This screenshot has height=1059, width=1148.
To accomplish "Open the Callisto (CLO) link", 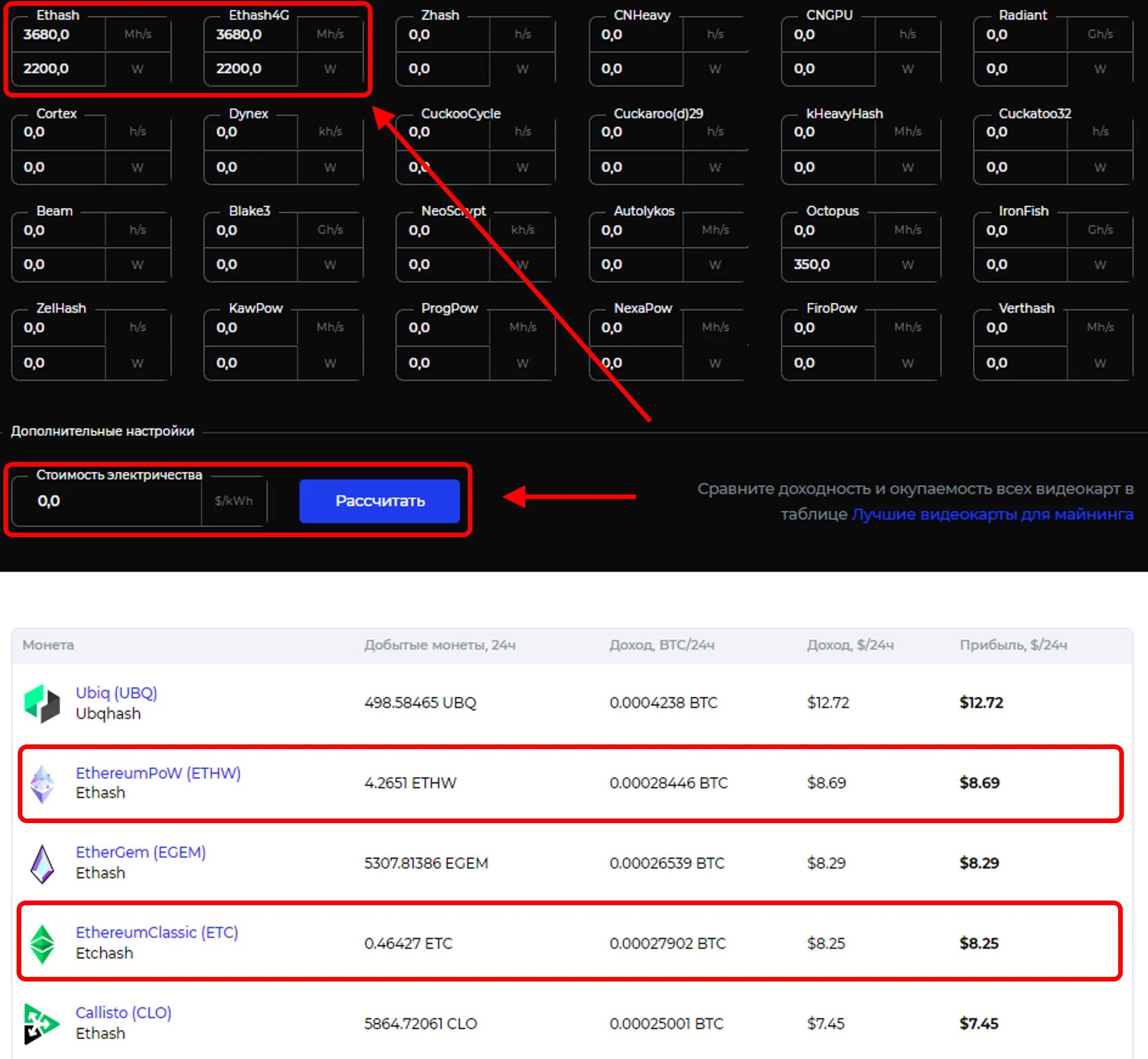I will (123, 1013).
